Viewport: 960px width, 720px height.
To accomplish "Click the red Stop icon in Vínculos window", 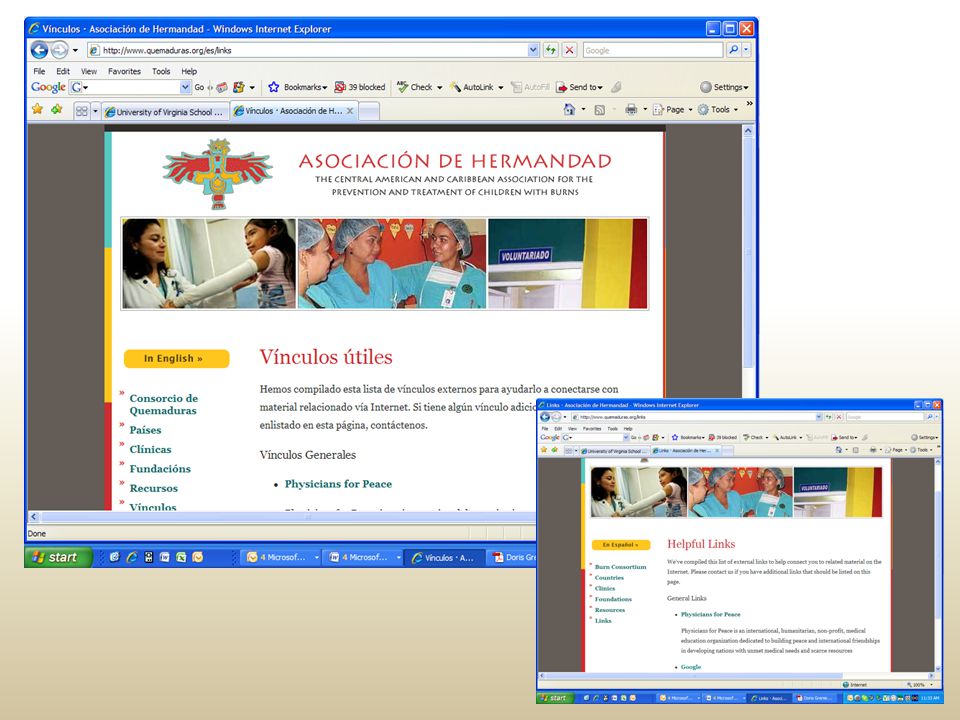I will 569,50.
